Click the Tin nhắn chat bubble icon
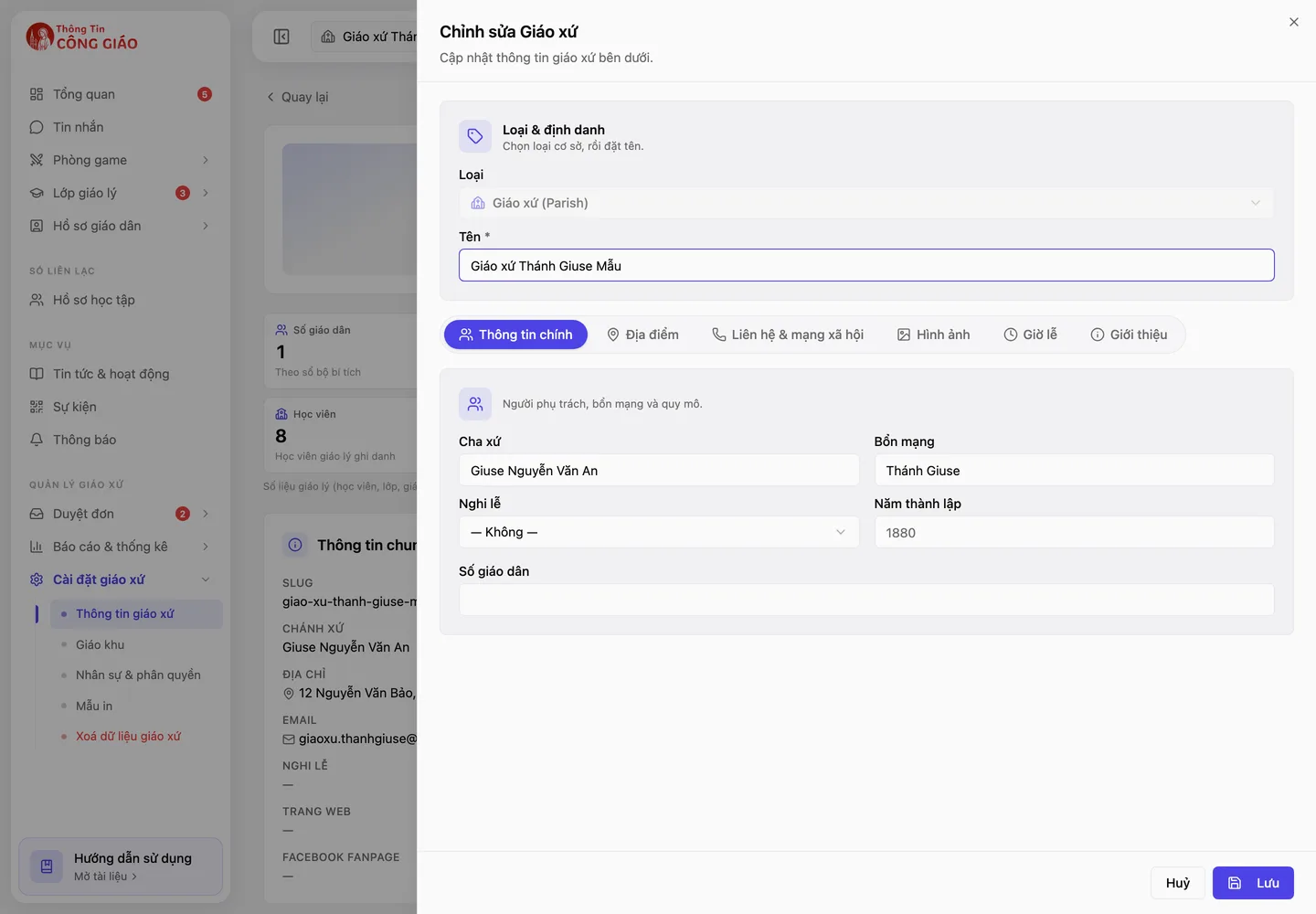 click(37, 127)
